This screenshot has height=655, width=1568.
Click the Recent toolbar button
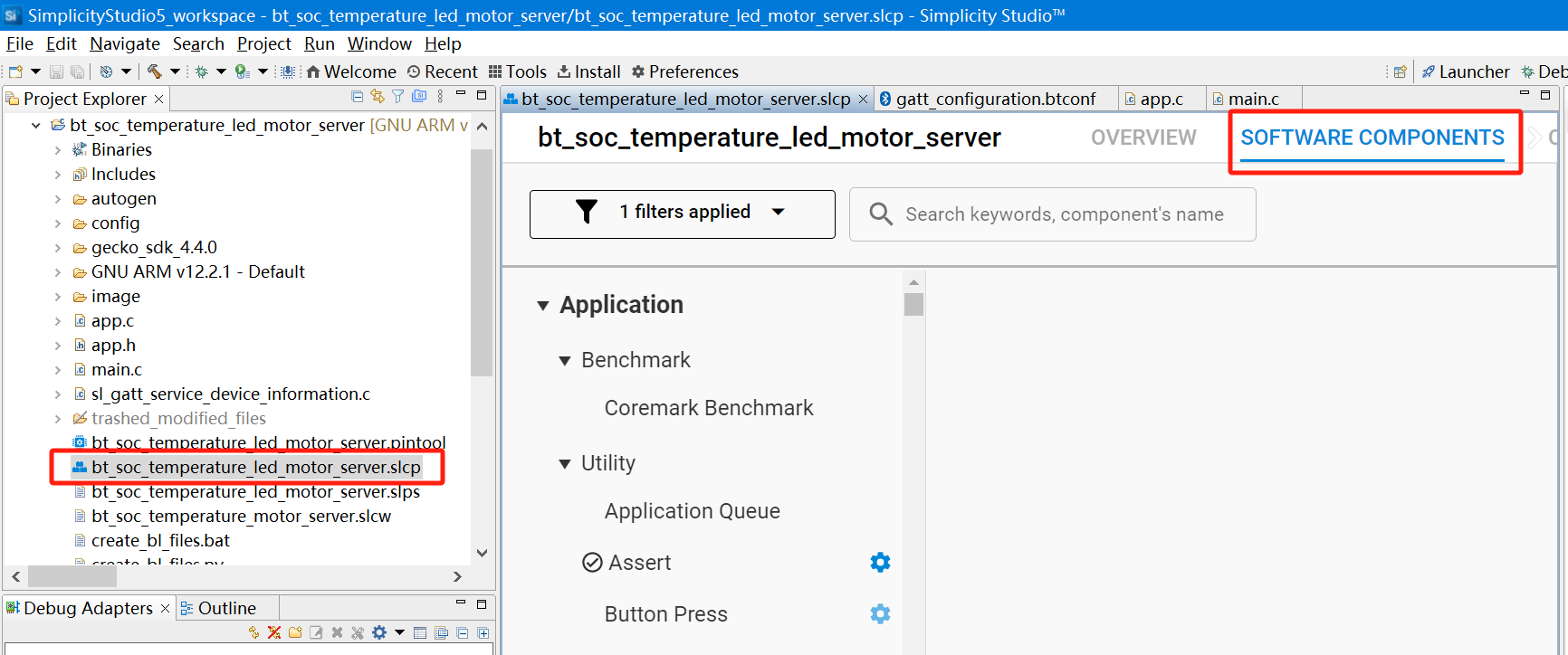tap(442, 71)
